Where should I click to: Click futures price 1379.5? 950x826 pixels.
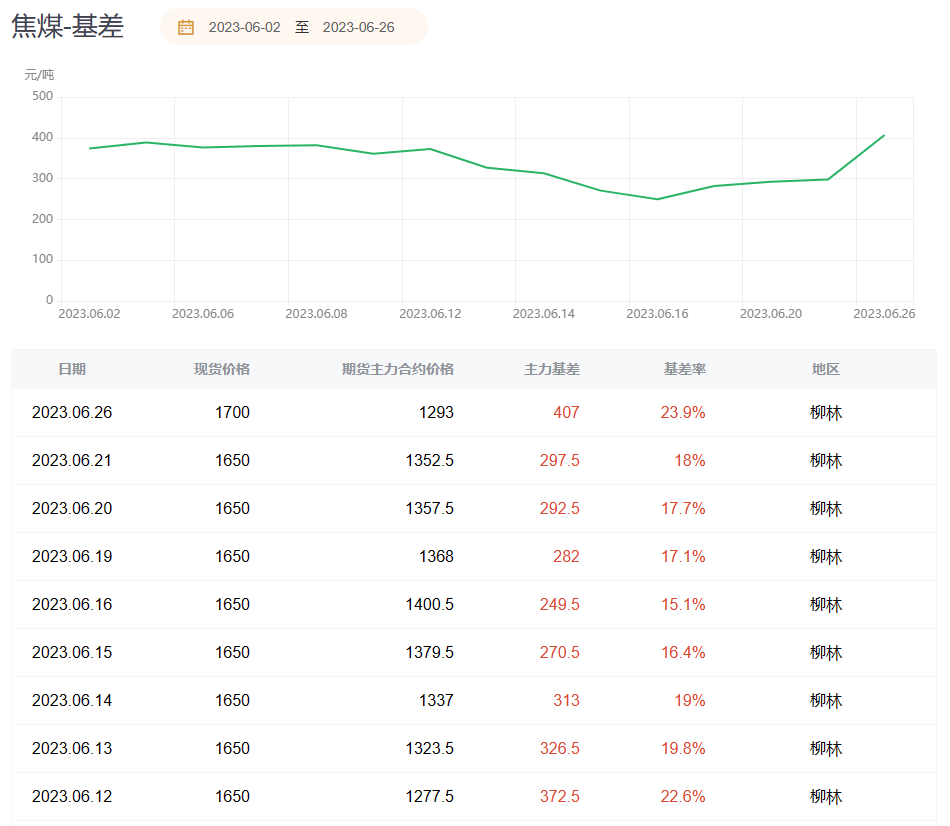(430, 652)
